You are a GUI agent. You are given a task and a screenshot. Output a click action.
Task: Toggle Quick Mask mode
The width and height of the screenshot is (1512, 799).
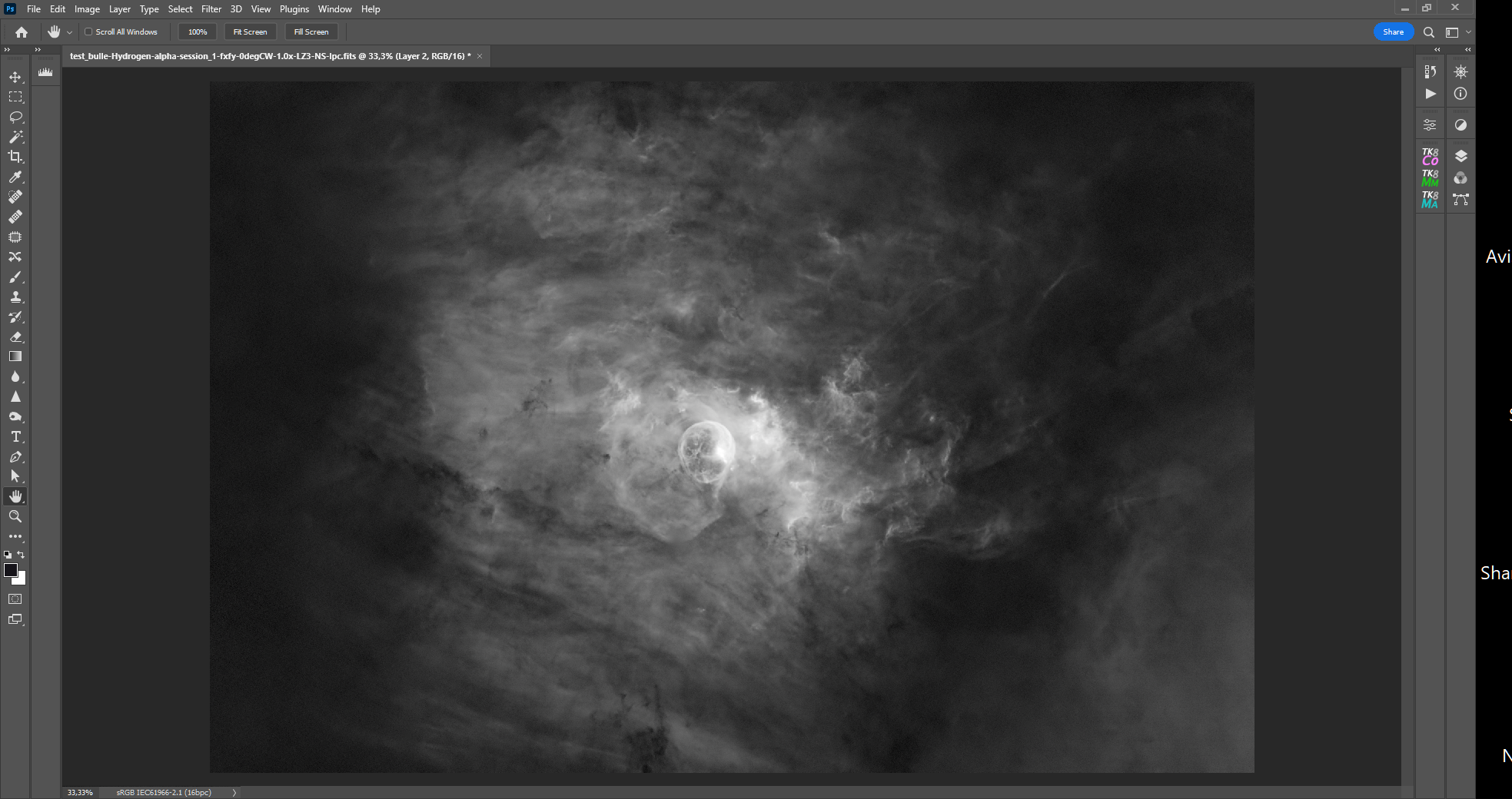tap(15, 598)
